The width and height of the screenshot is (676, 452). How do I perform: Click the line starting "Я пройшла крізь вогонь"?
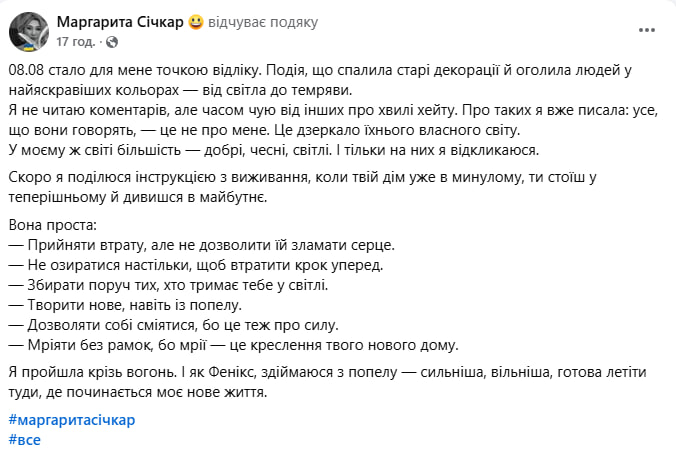point(330,373)
